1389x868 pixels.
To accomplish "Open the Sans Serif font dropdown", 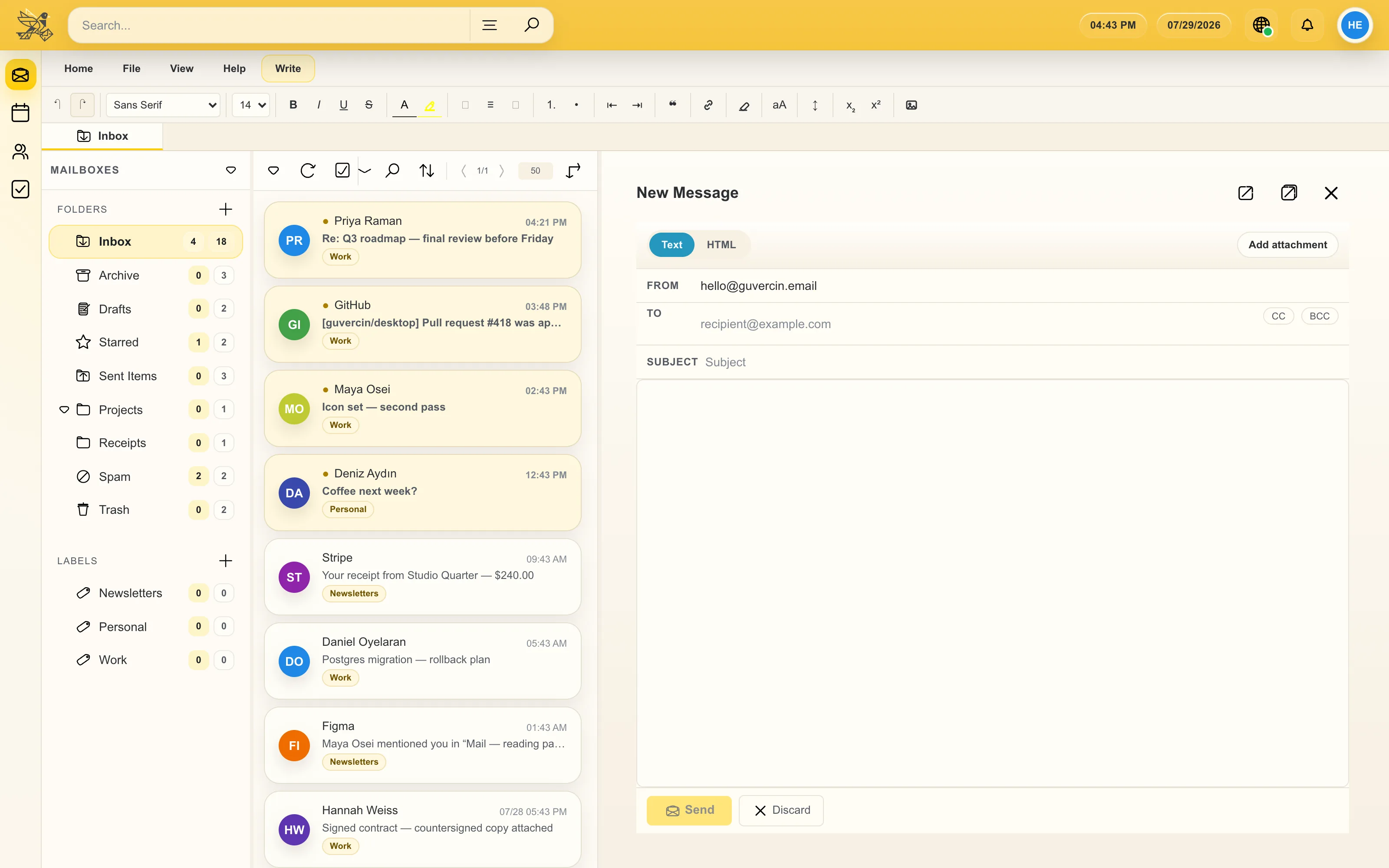I will coord(163,105).
